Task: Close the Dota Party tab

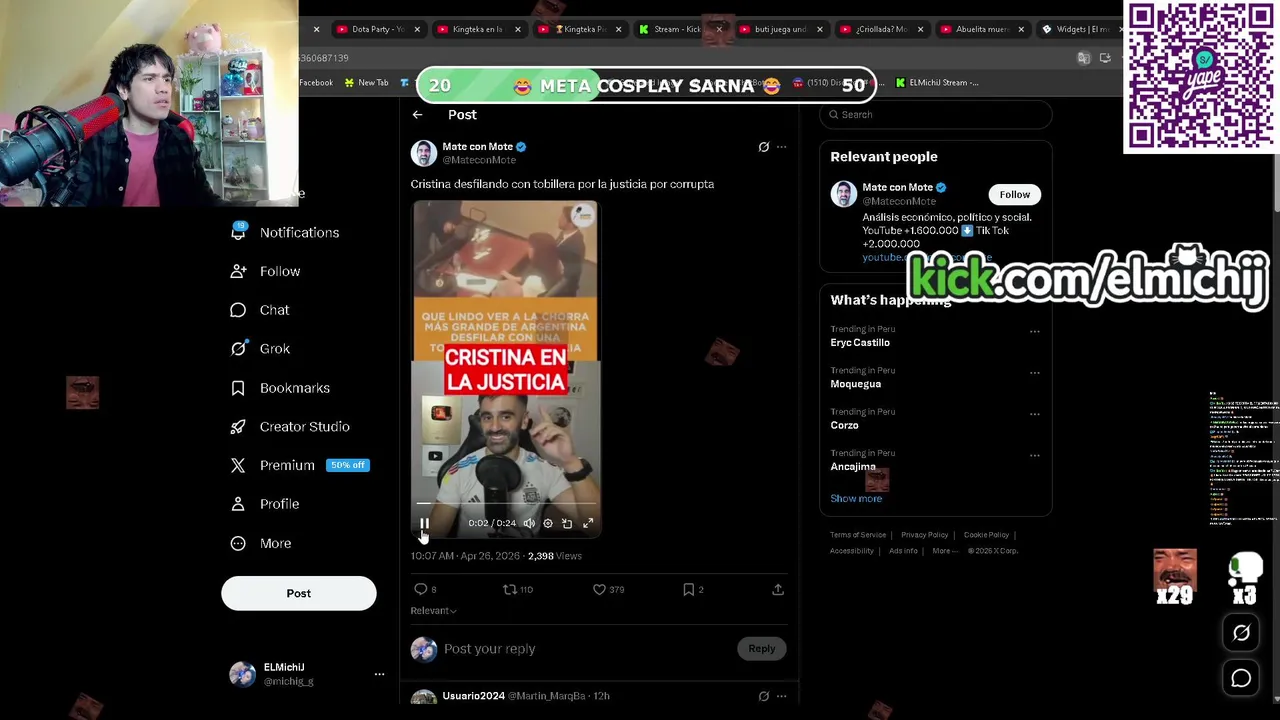Action: (417, 29)
